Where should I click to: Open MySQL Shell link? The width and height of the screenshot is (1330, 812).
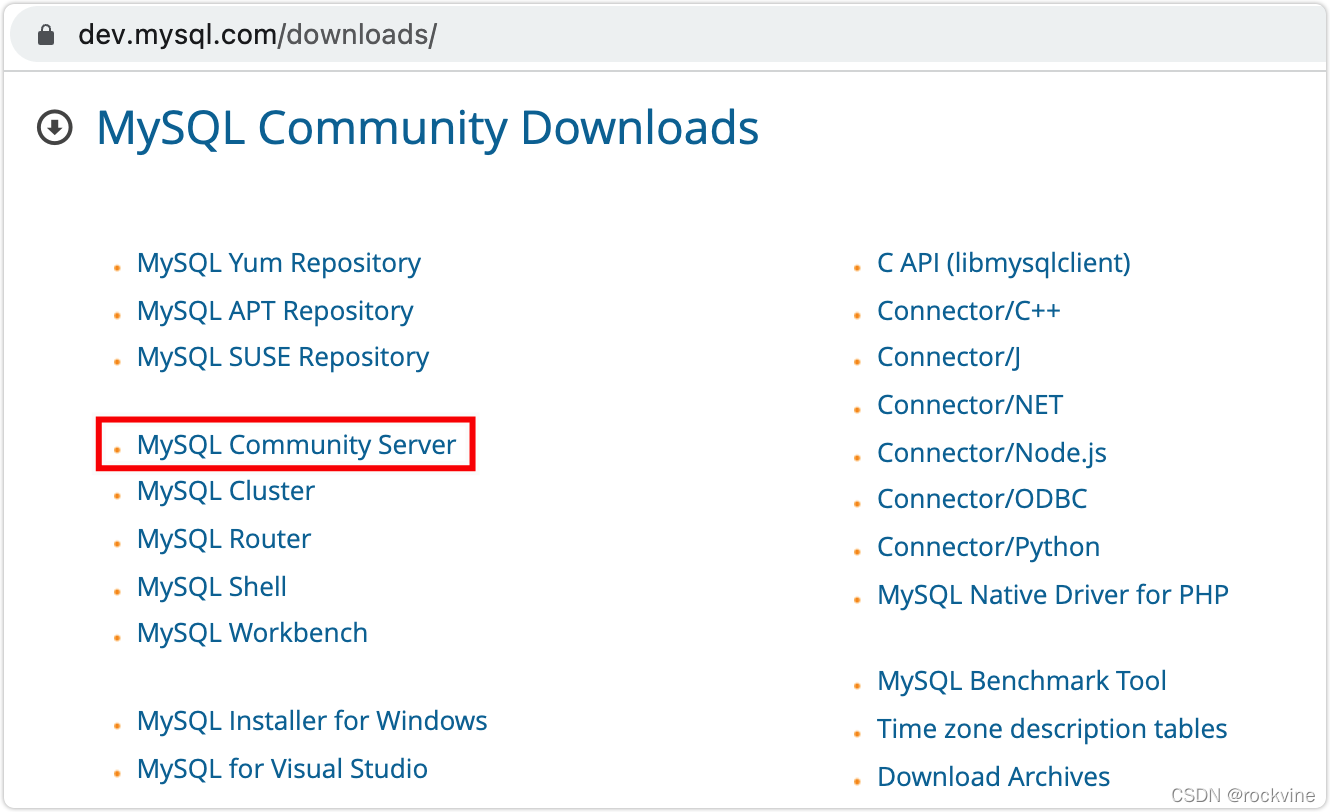coord(212,587)
